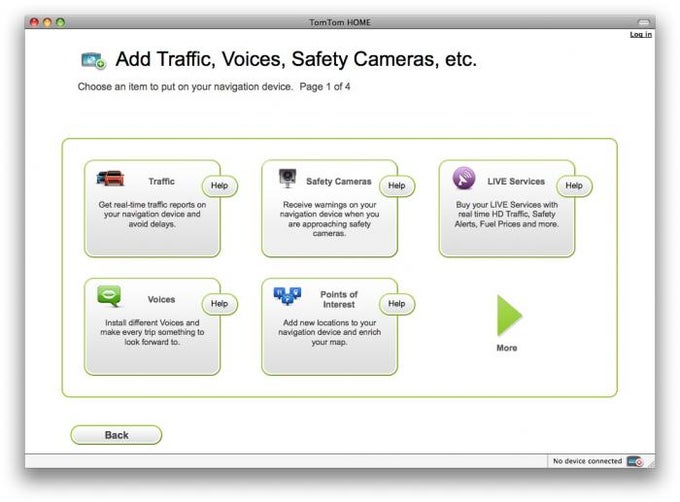Click the green zoom button of the window

point(60,22)
